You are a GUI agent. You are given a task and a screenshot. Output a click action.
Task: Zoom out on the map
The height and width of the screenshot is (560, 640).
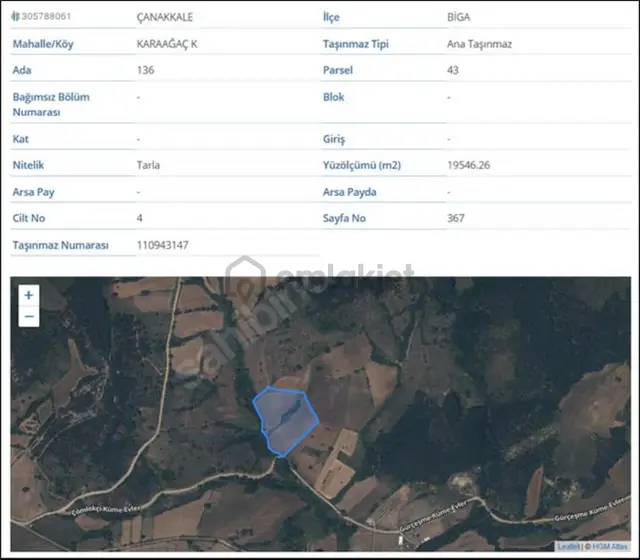[29, 316]
